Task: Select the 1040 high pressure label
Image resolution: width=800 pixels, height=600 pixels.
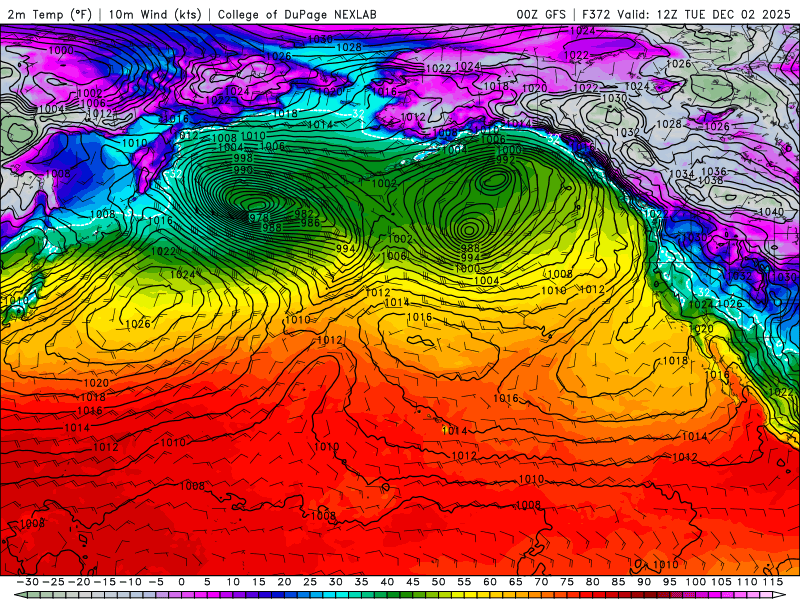Action: pos(771,211)
